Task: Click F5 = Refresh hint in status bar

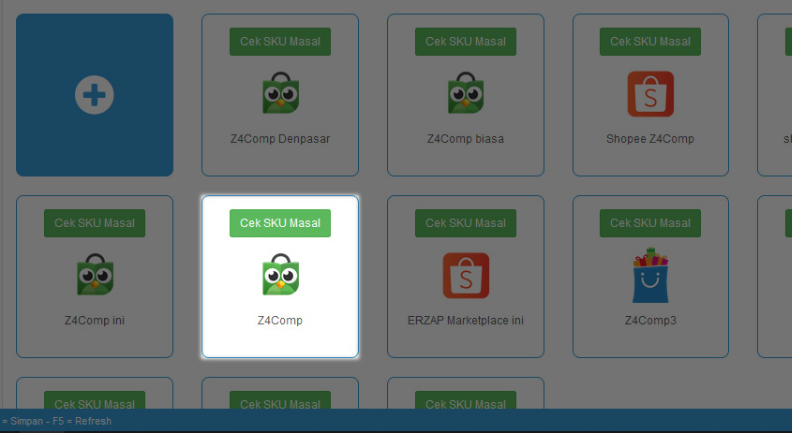Action: coord(82,421)
